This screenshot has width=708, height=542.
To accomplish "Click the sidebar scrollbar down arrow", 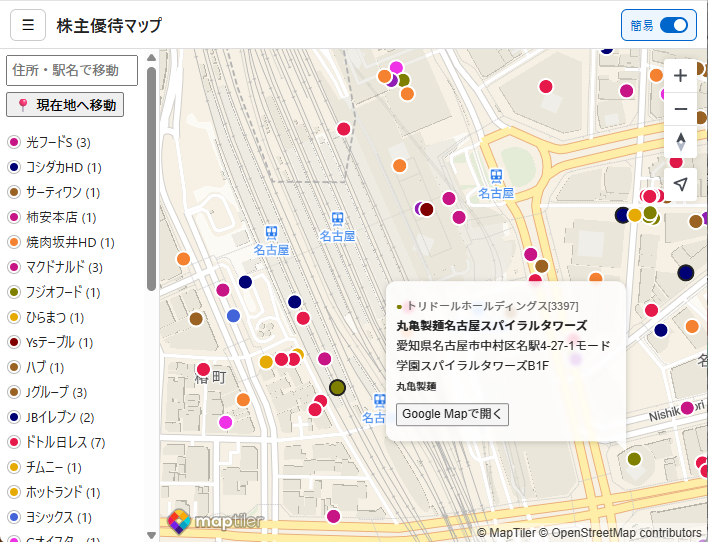I will (152, 535).
